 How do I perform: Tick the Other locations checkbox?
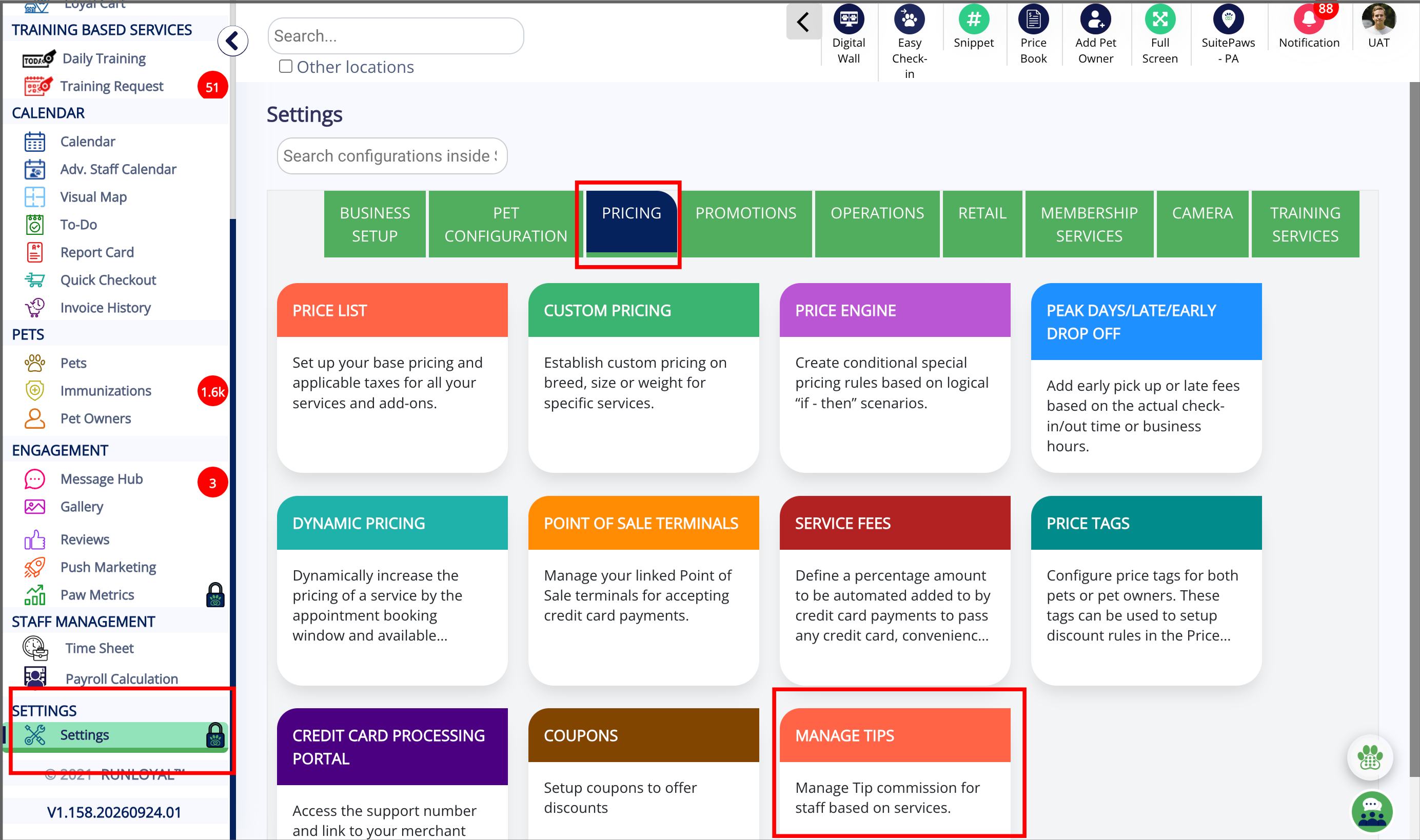pyautogui.click(x=285, y=67)
